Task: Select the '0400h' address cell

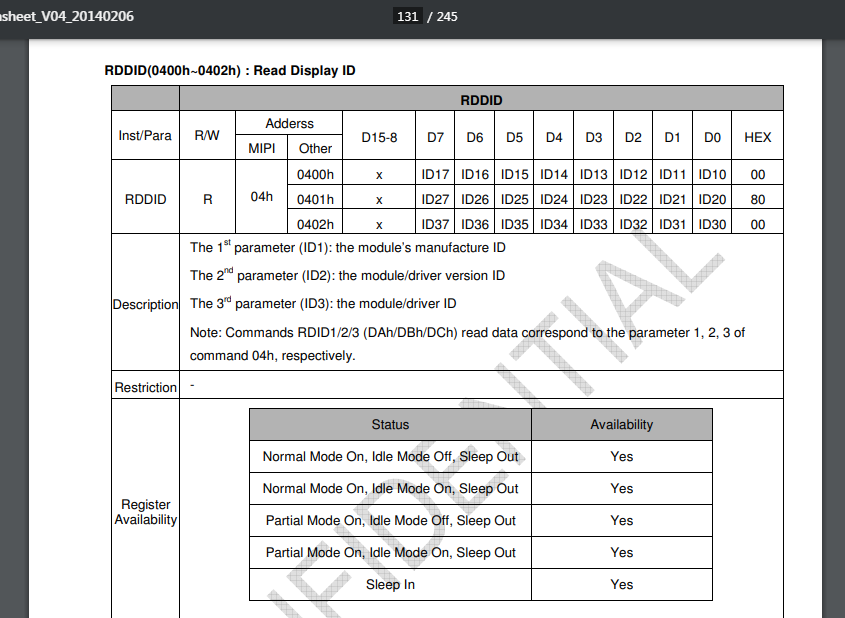Action: [315, 175]
